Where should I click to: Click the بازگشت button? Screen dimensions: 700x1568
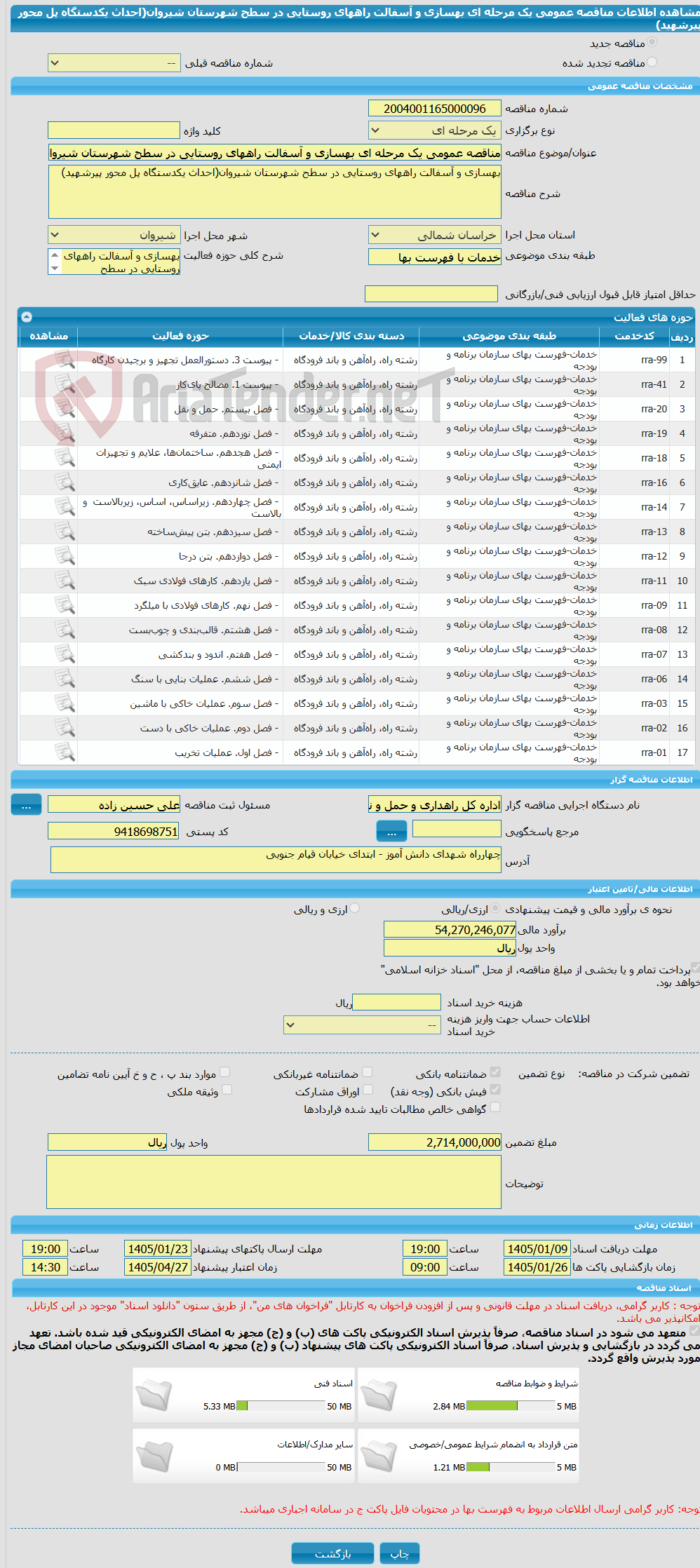point(333,1554)
